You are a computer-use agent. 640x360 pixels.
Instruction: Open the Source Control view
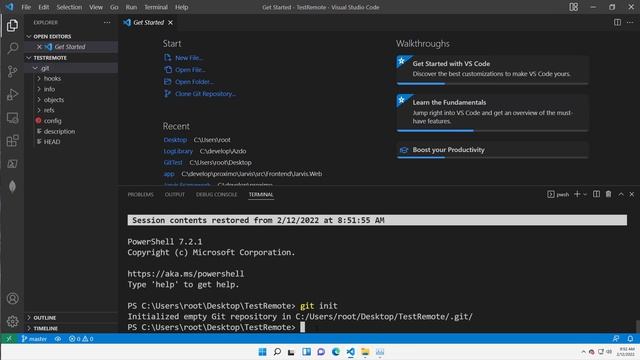[12, 71]
